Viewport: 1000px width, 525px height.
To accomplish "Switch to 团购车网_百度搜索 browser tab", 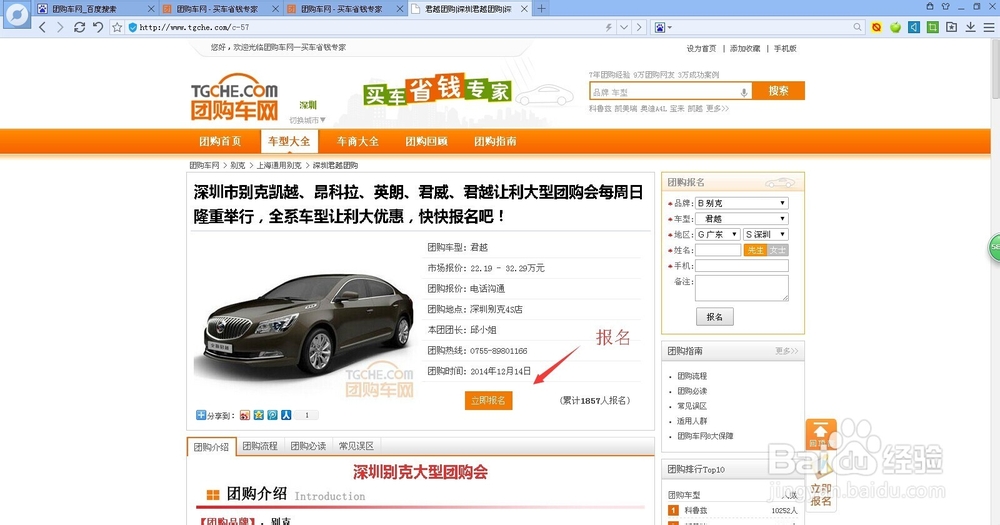I will [95, 8].
